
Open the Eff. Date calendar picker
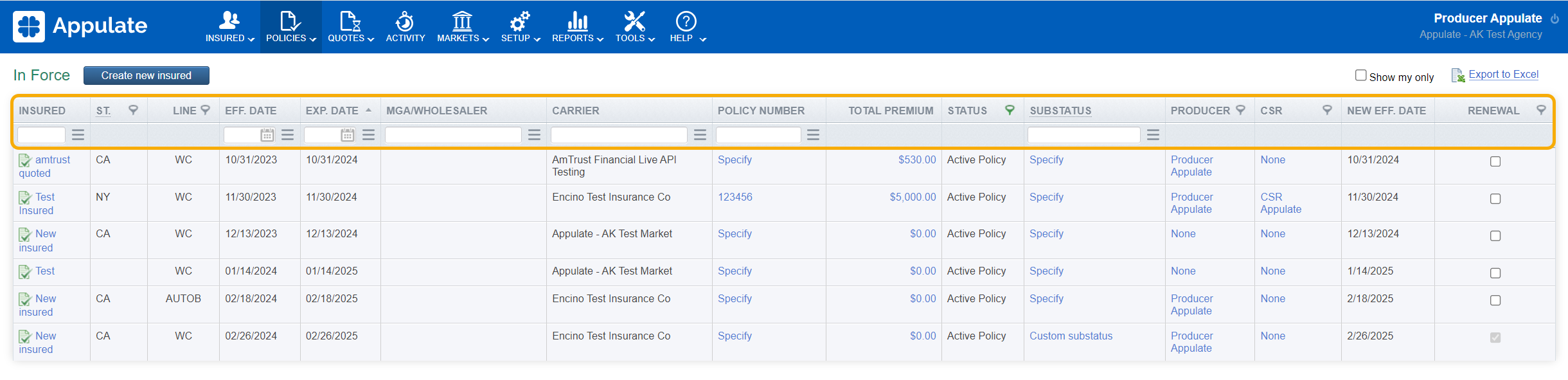(267, 135)
